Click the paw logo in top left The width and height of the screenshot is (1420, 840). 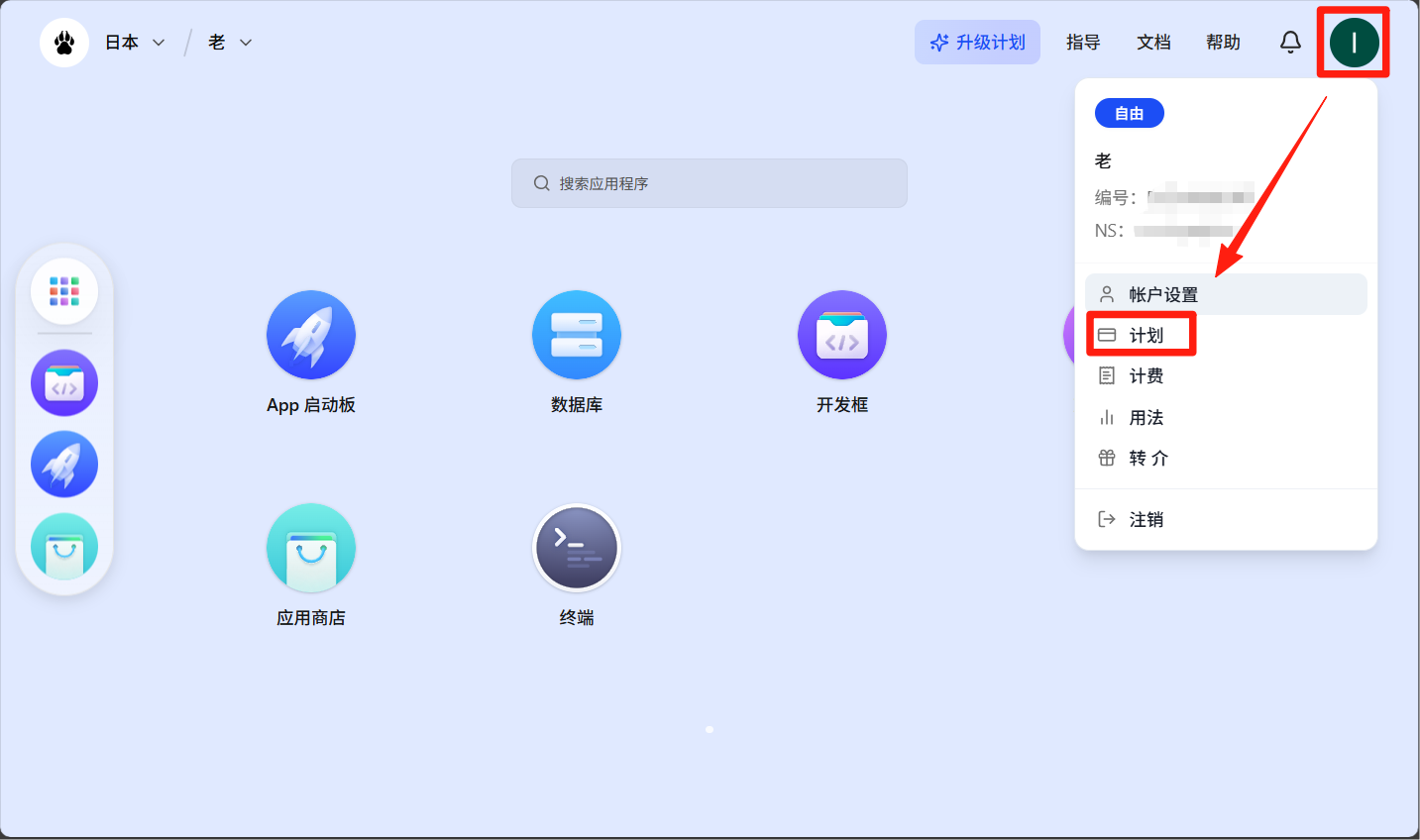pyautogui.click(x=64, y=43)
